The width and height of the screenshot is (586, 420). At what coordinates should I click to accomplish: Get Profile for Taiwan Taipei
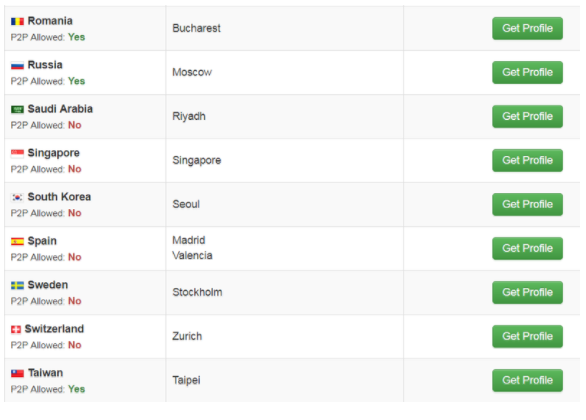[527, 380]
